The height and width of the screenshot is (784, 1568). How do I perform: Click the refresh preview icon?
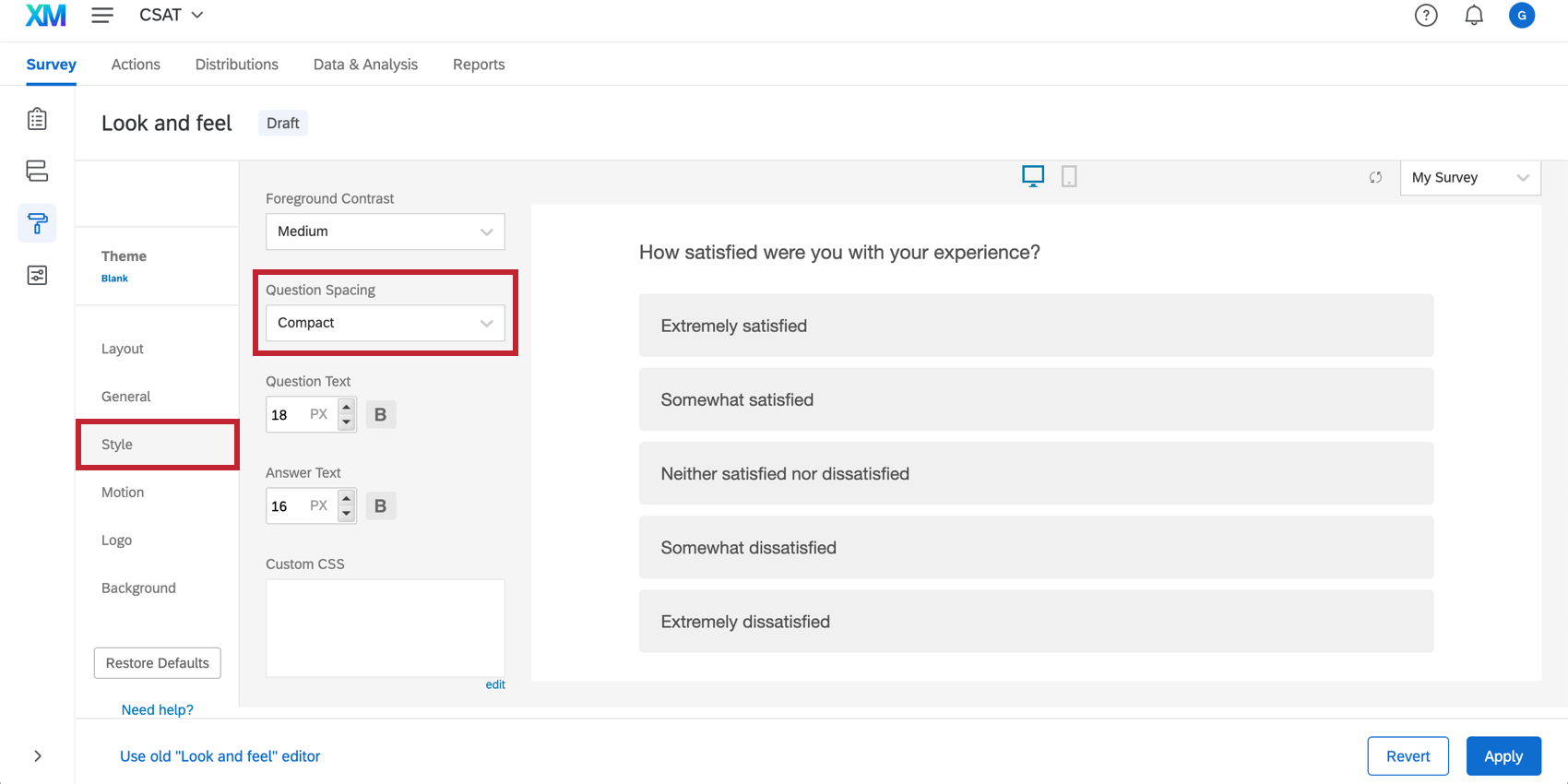1375,177
